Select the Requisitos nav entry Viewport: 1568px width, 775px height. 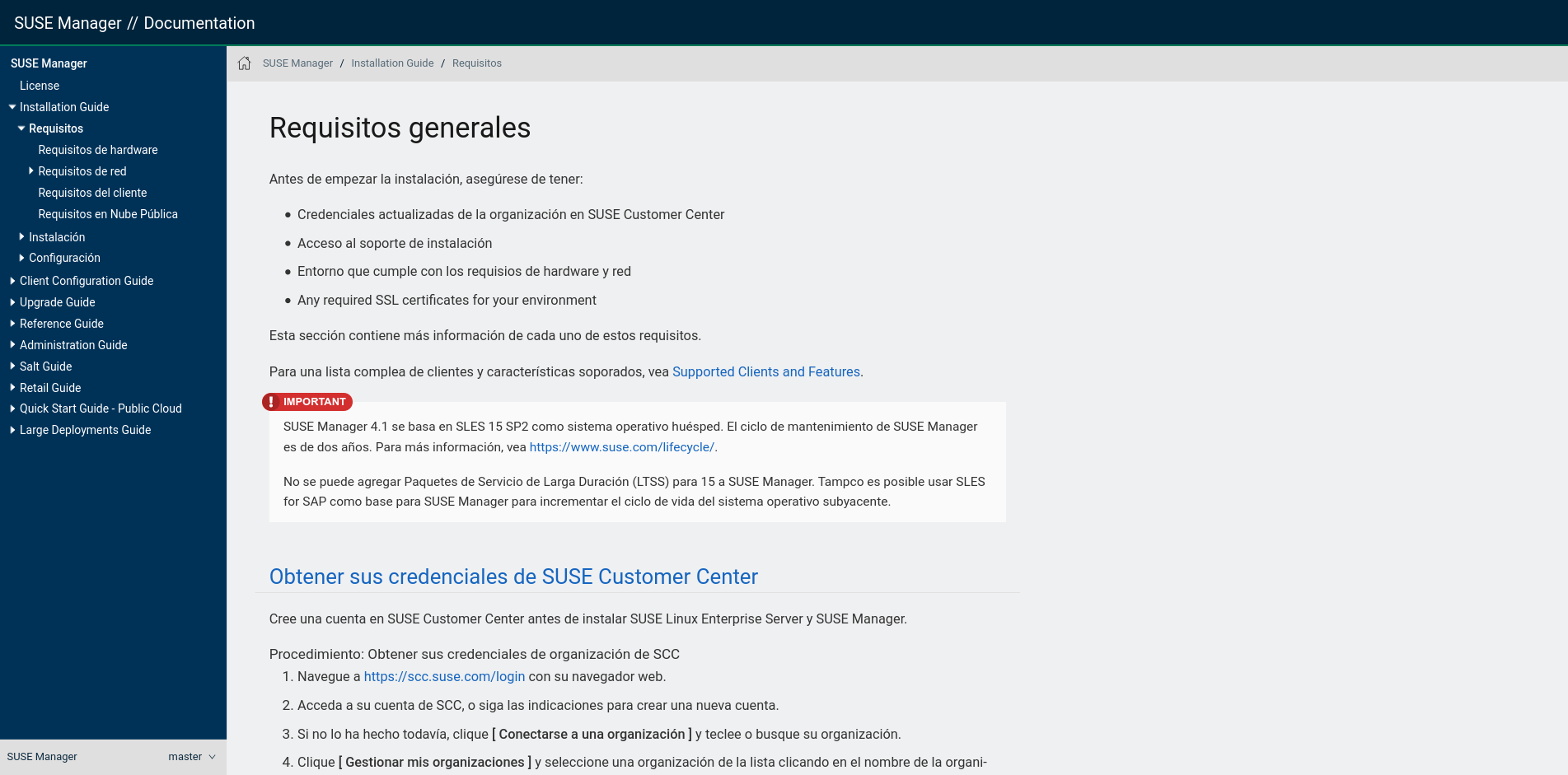pos(56,128)
